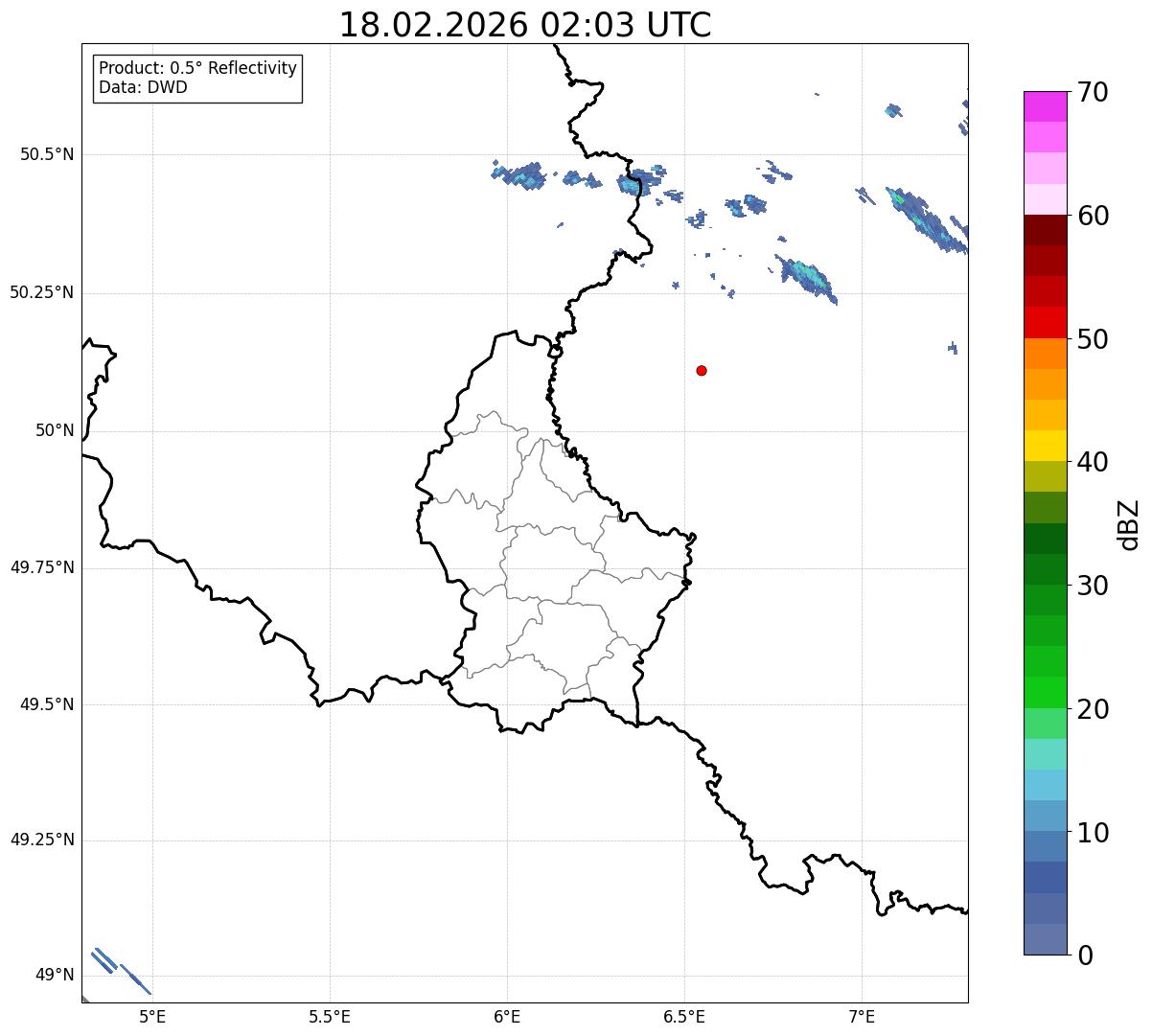Click the 5.5°E longitude label
Image resolution: width=1152 pixels, height=1036 pixels.
pyautogui.click(x=330, y=1017)
